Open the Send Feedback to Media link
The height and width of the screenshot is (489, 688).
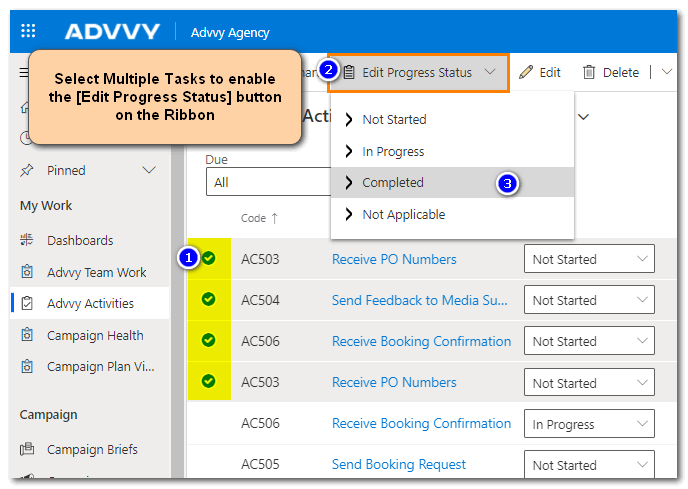(x=420, y=300)
